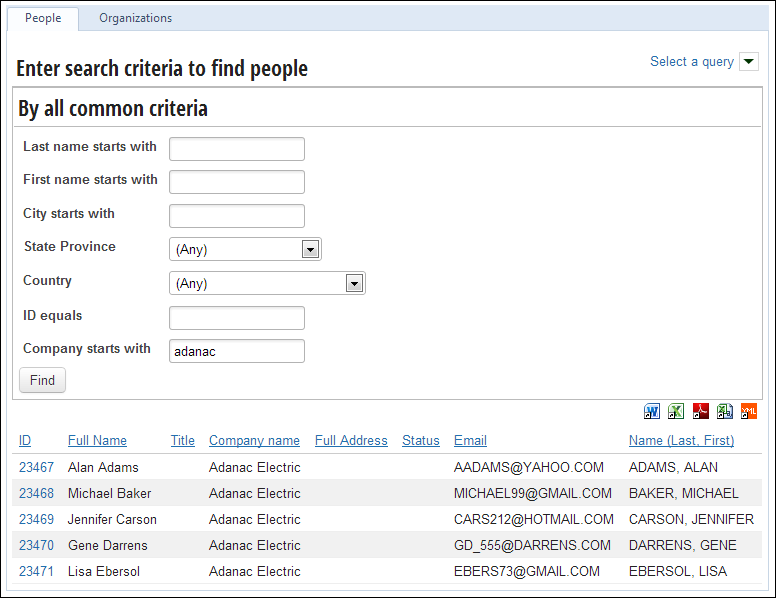The image size is (776, 598).
Task: Expand the Country dropdown
Action: [354, 284]
